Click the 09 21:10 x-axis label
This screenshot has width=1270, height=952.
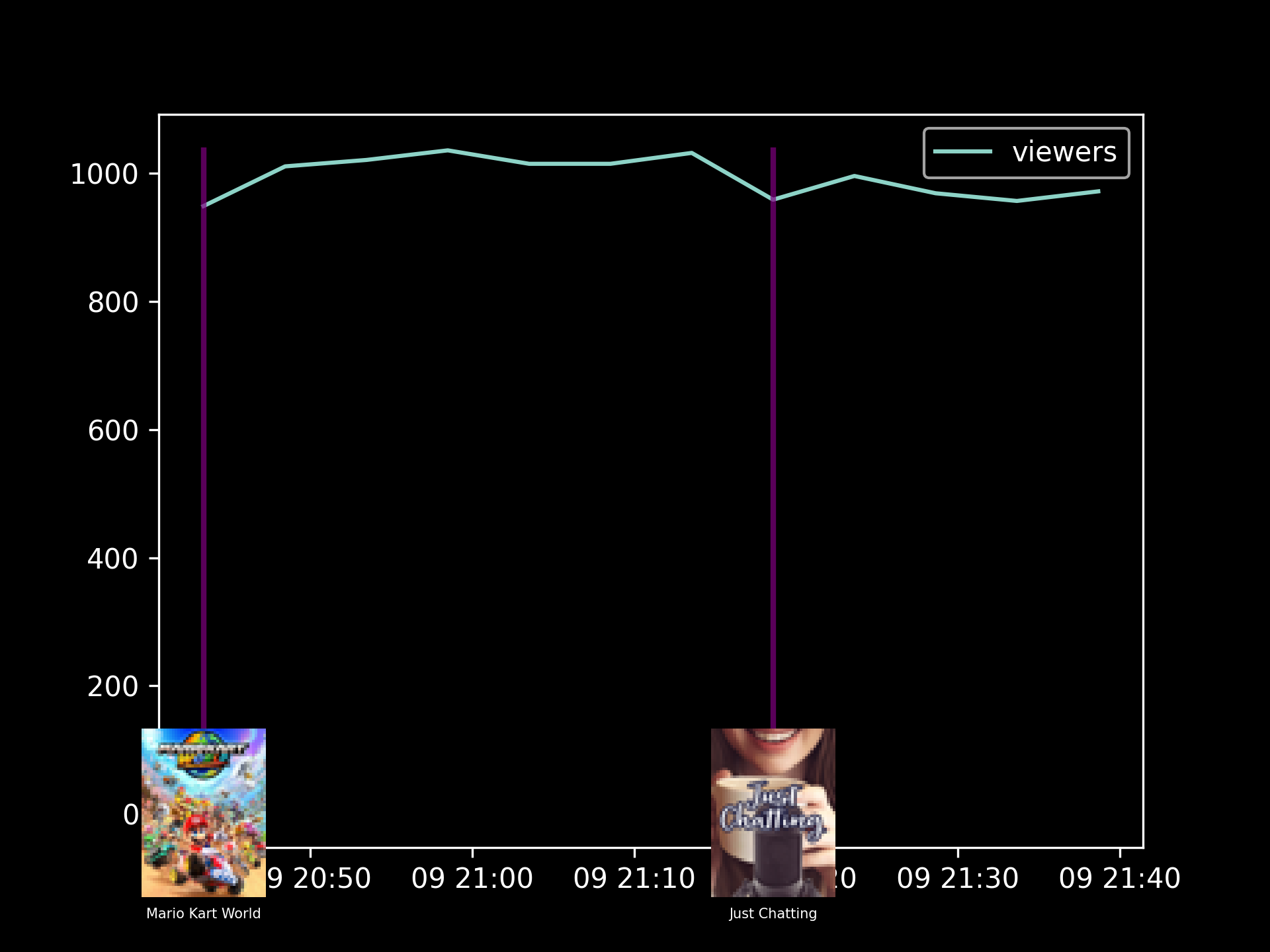tap(634, 879)
